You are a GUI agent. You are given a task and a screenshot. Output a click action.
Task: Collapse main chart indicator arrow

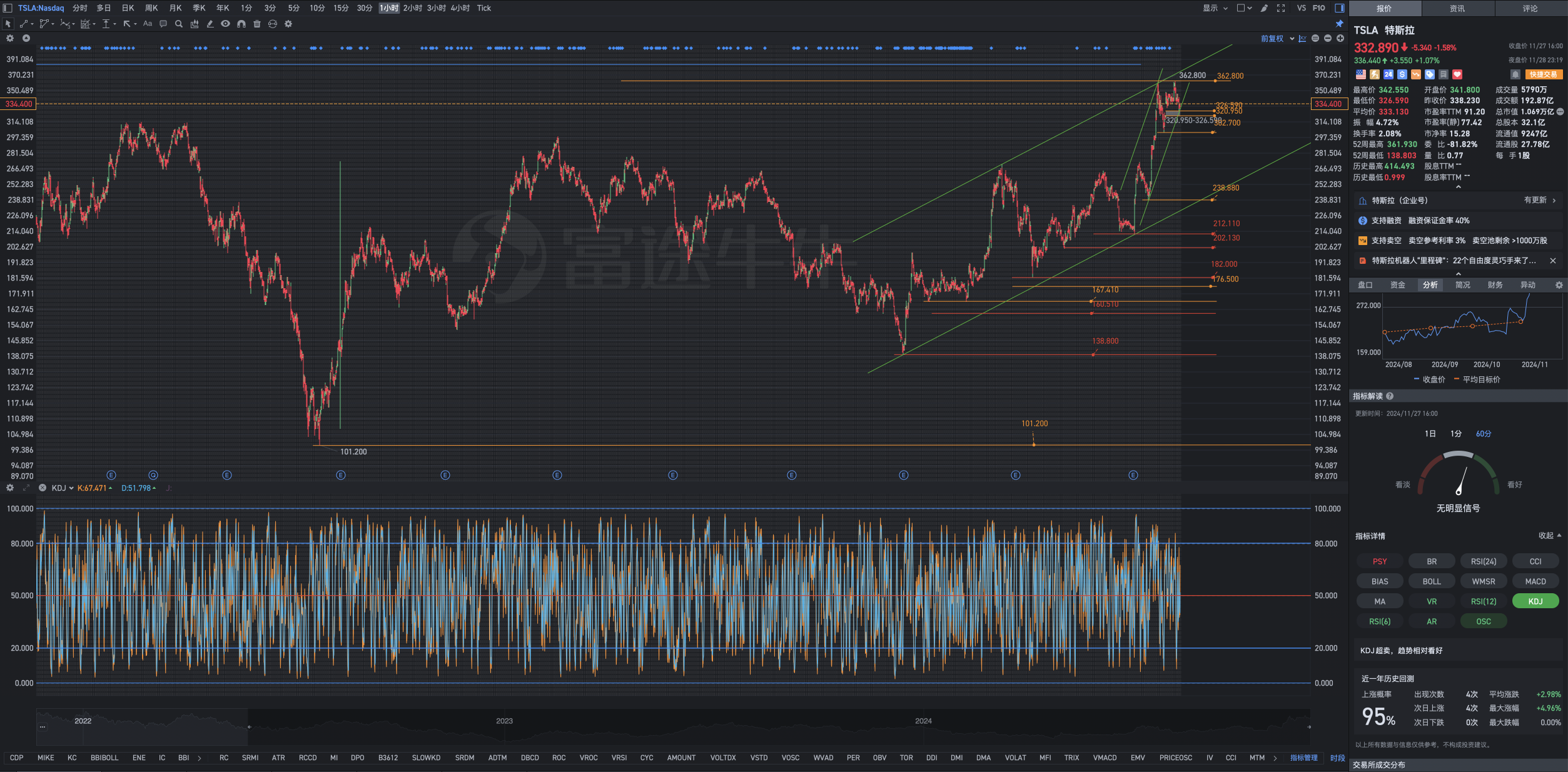(26, 38)
